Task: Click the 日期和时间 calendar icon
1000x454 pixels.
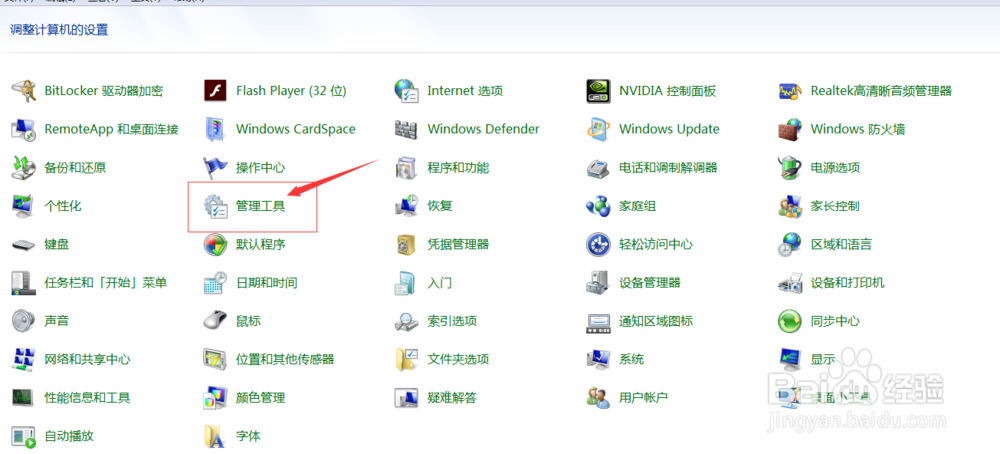Action: point(216,282)
